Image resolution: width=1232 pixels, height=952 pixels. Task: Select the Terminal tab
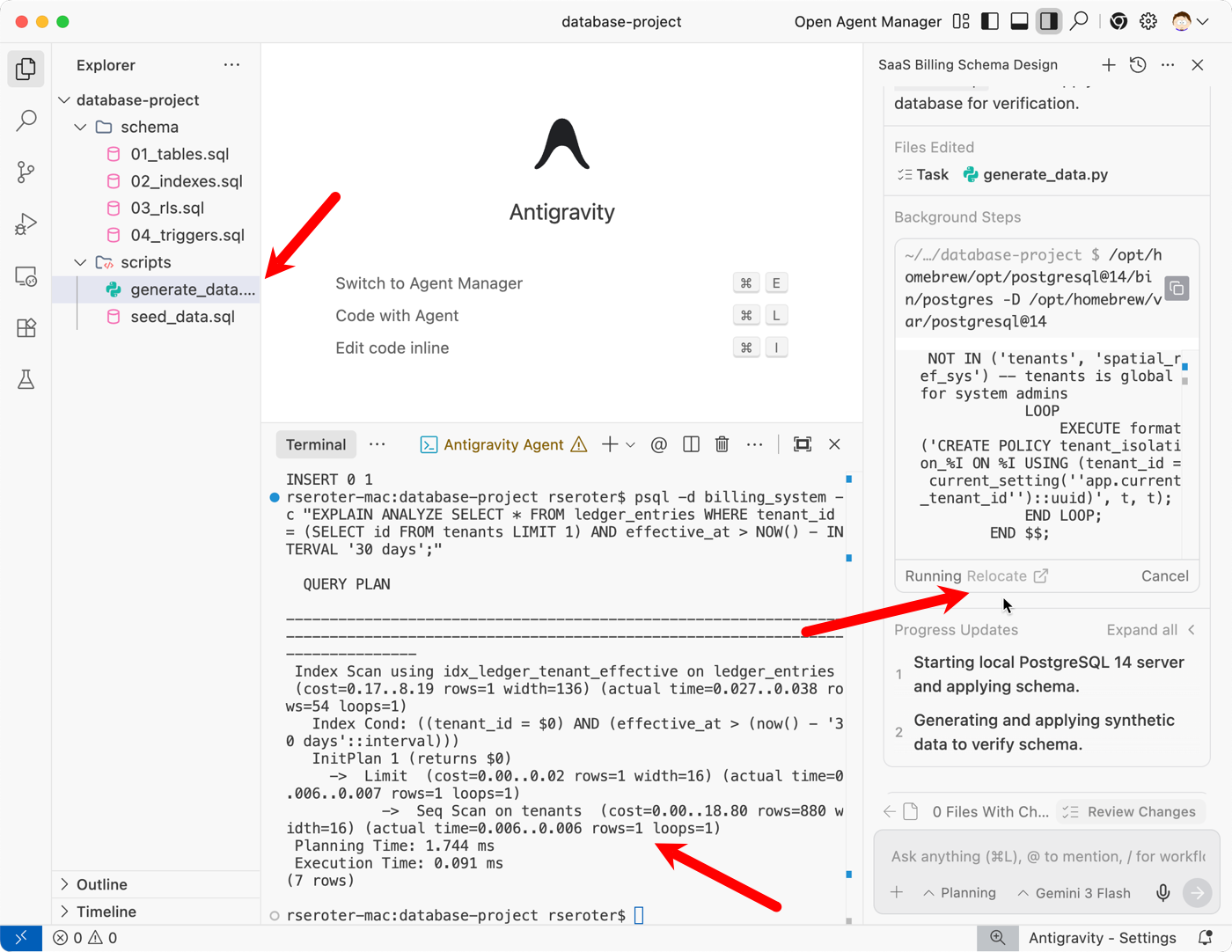316,444
